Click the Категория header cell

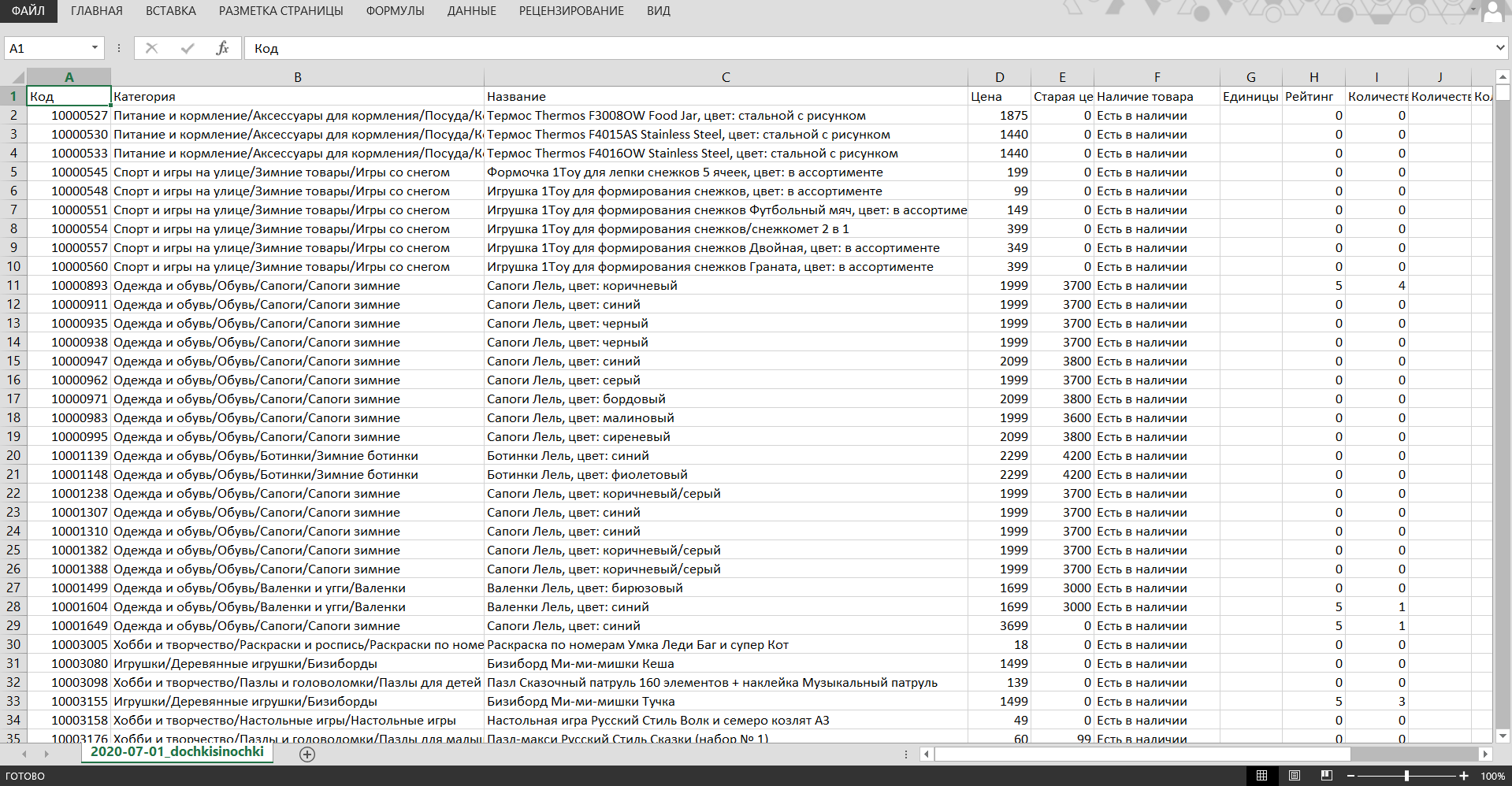point(298,96)
